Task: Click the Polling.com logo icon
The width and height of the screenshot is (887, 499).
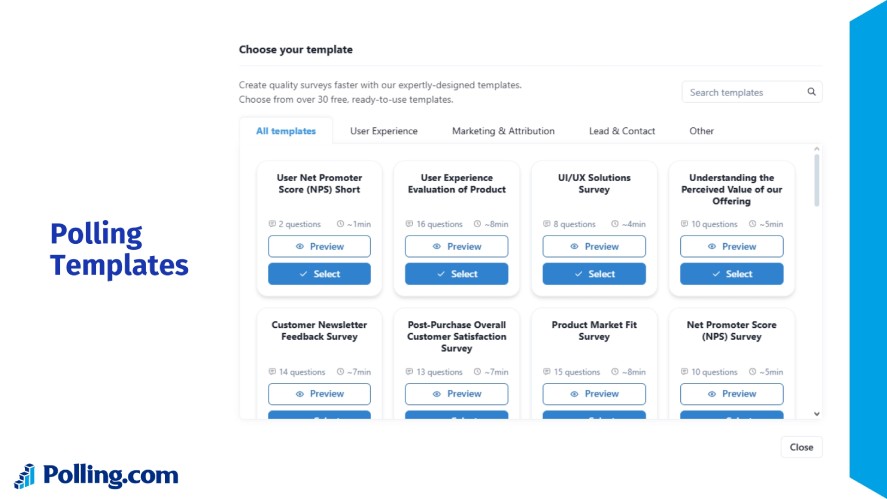Action: pos(24,476)
